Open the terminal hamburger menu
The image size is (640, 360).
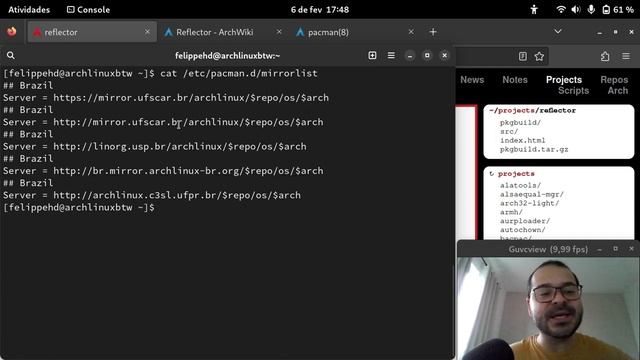tap(391, 56)
